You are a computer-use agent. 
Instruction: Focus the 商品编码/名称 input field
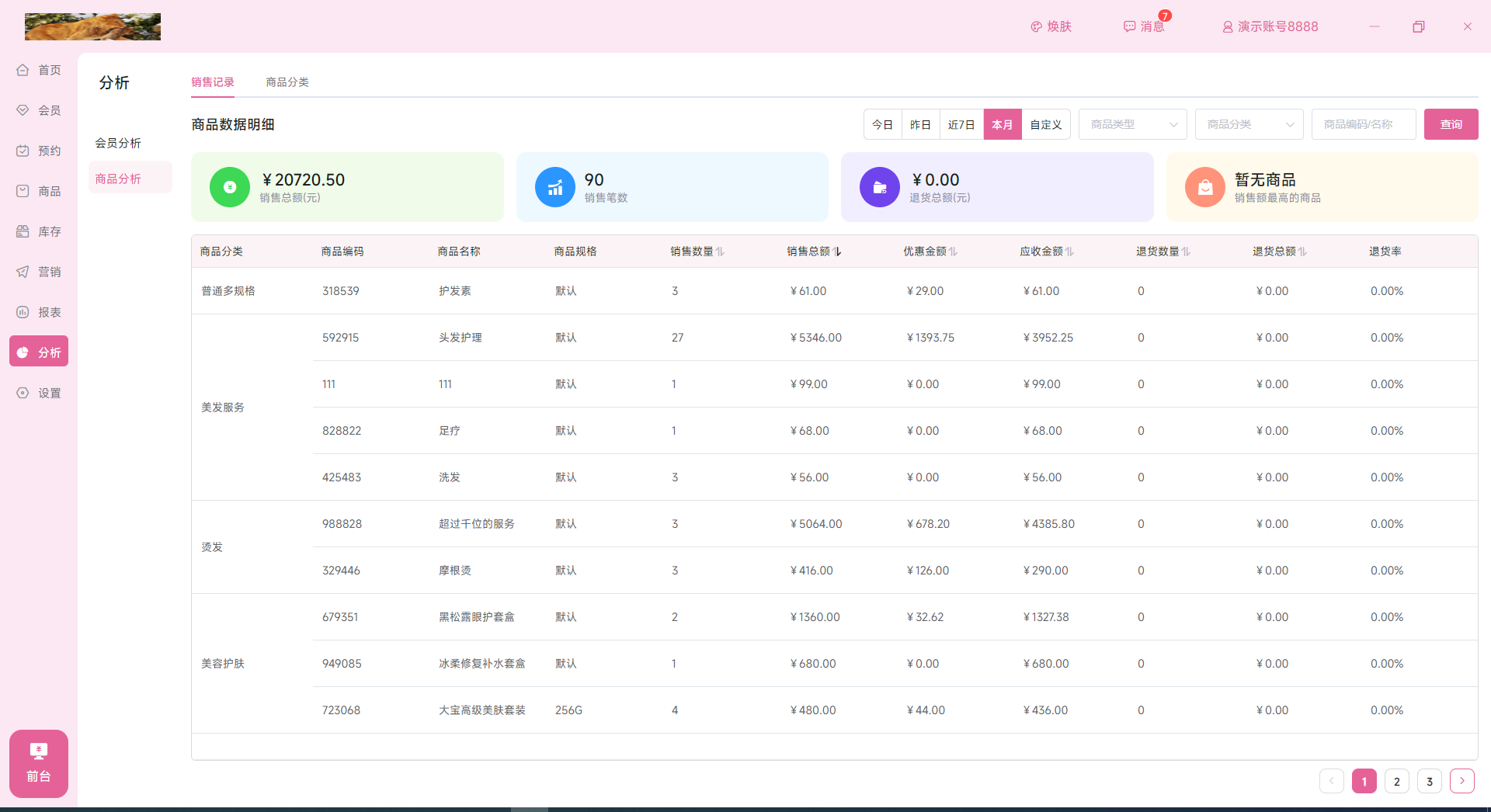click(1364, 124)
